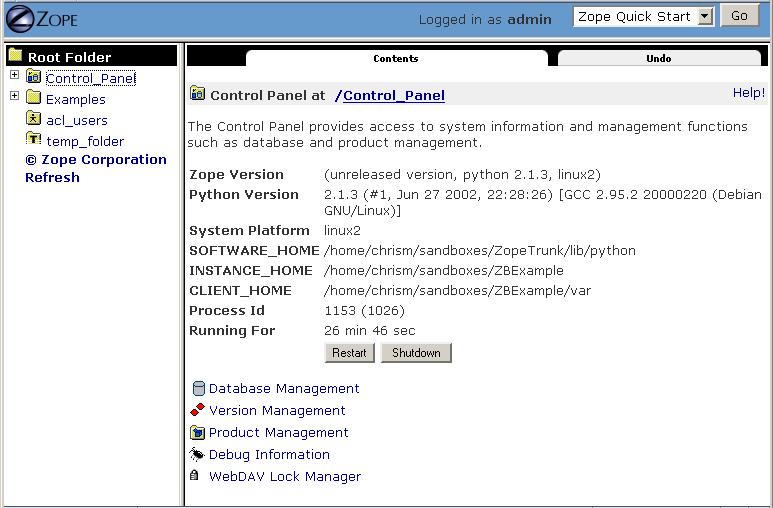Click the Examples folder icon
Screen dimensions: 773x508
[33, 98]
